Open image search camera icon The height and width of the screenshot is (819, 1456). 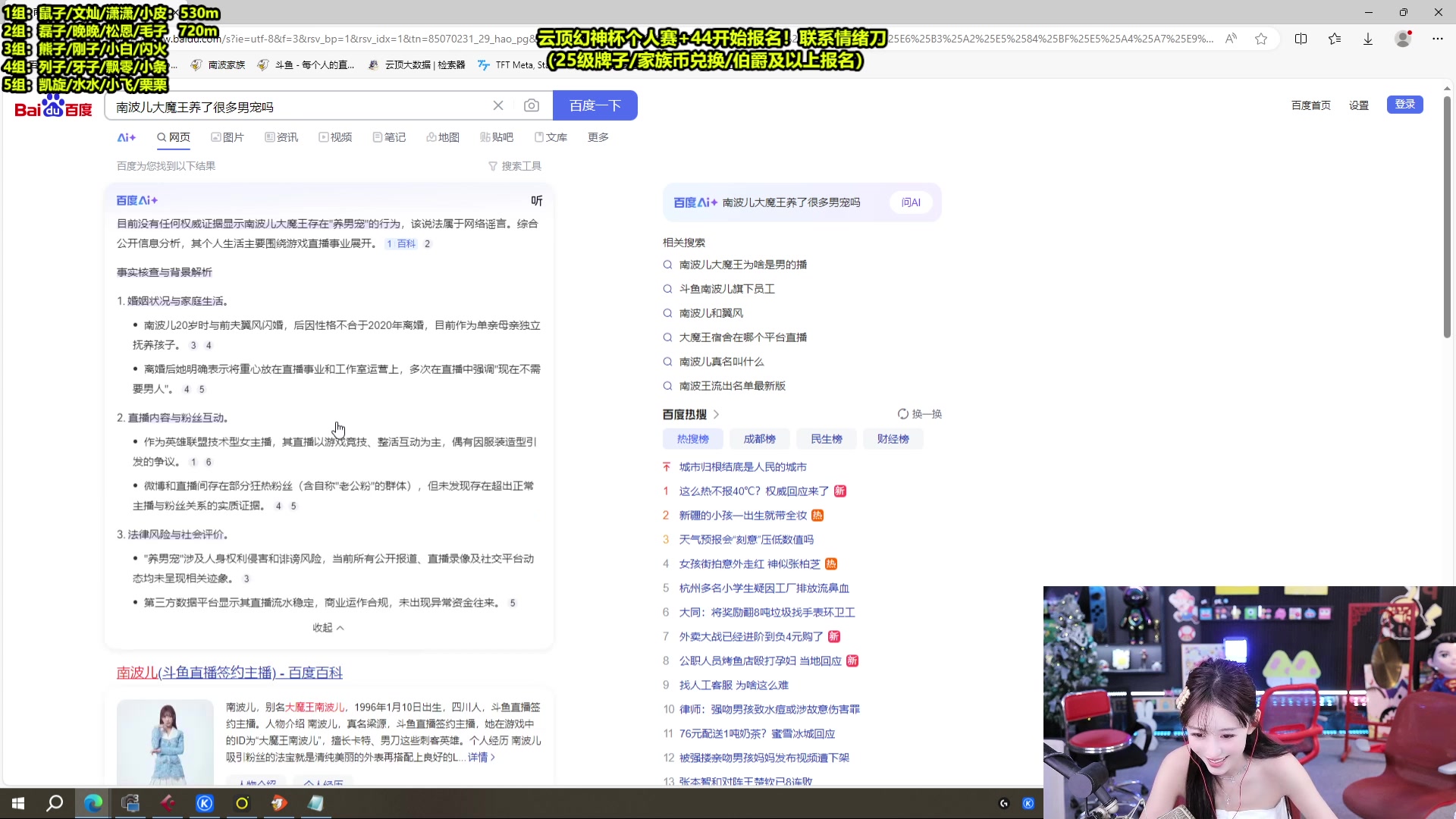(x=532, y=105)
